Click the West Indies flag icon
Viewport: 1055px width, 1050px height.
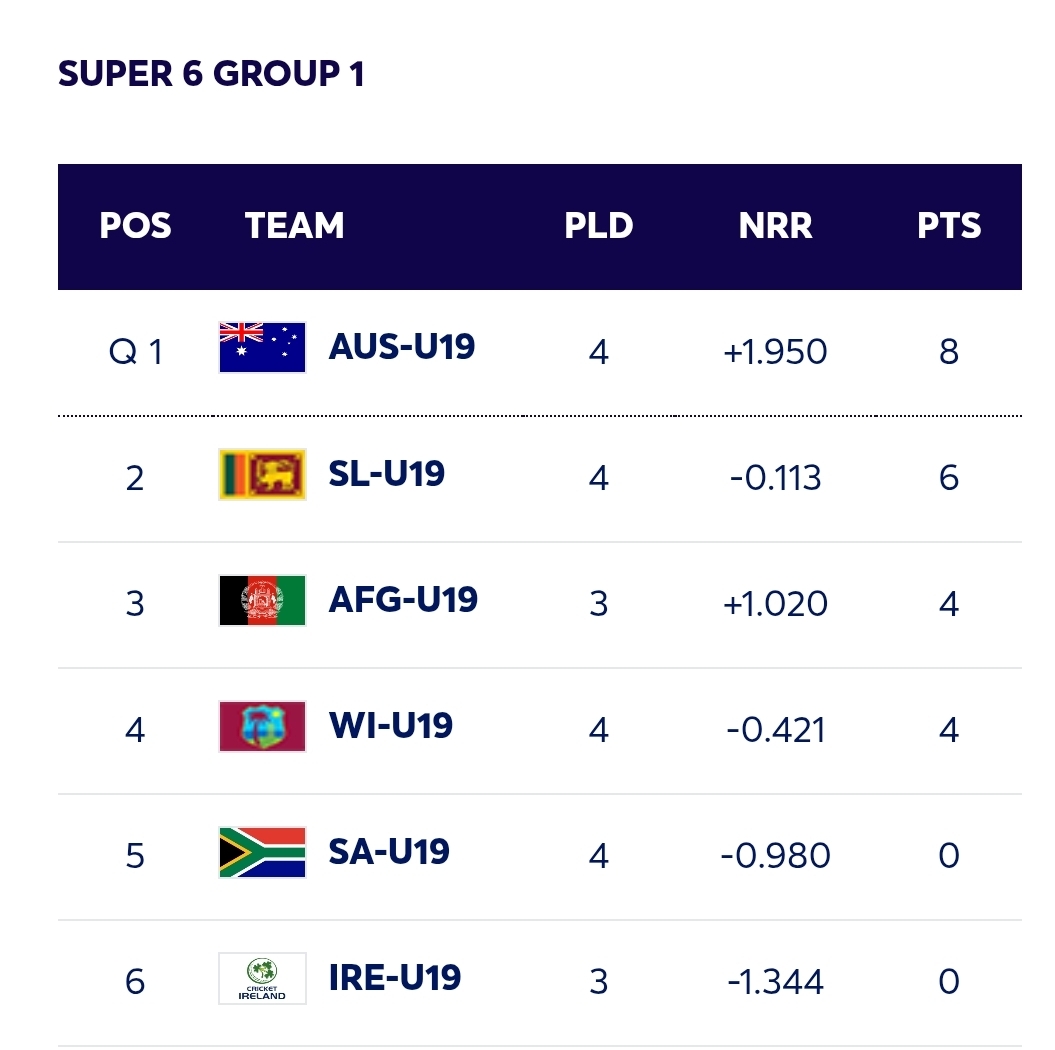(262, 726)
